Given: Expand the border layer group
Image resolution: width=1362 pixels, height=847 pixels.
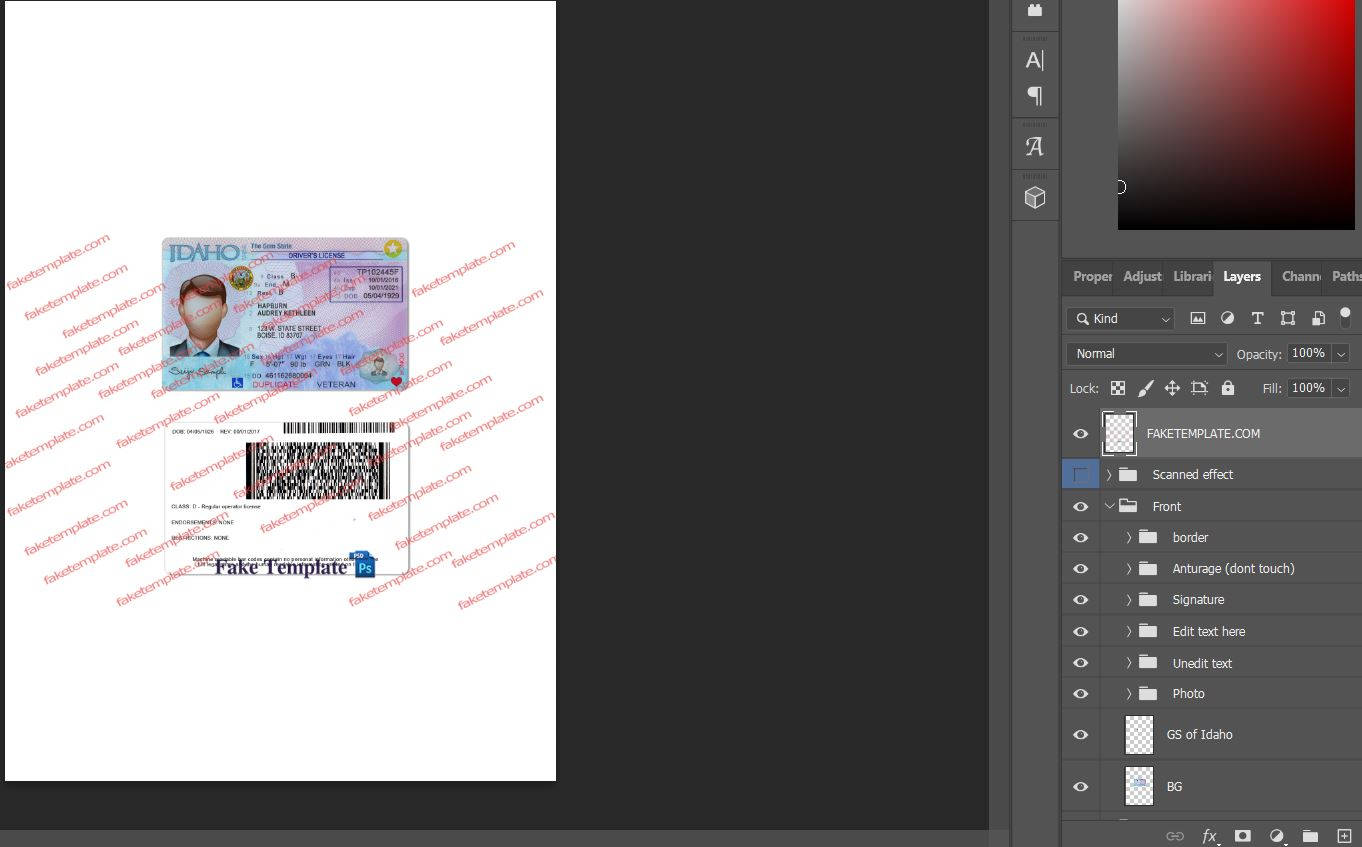Looking at the screenshot, I should coord(1128,538).
